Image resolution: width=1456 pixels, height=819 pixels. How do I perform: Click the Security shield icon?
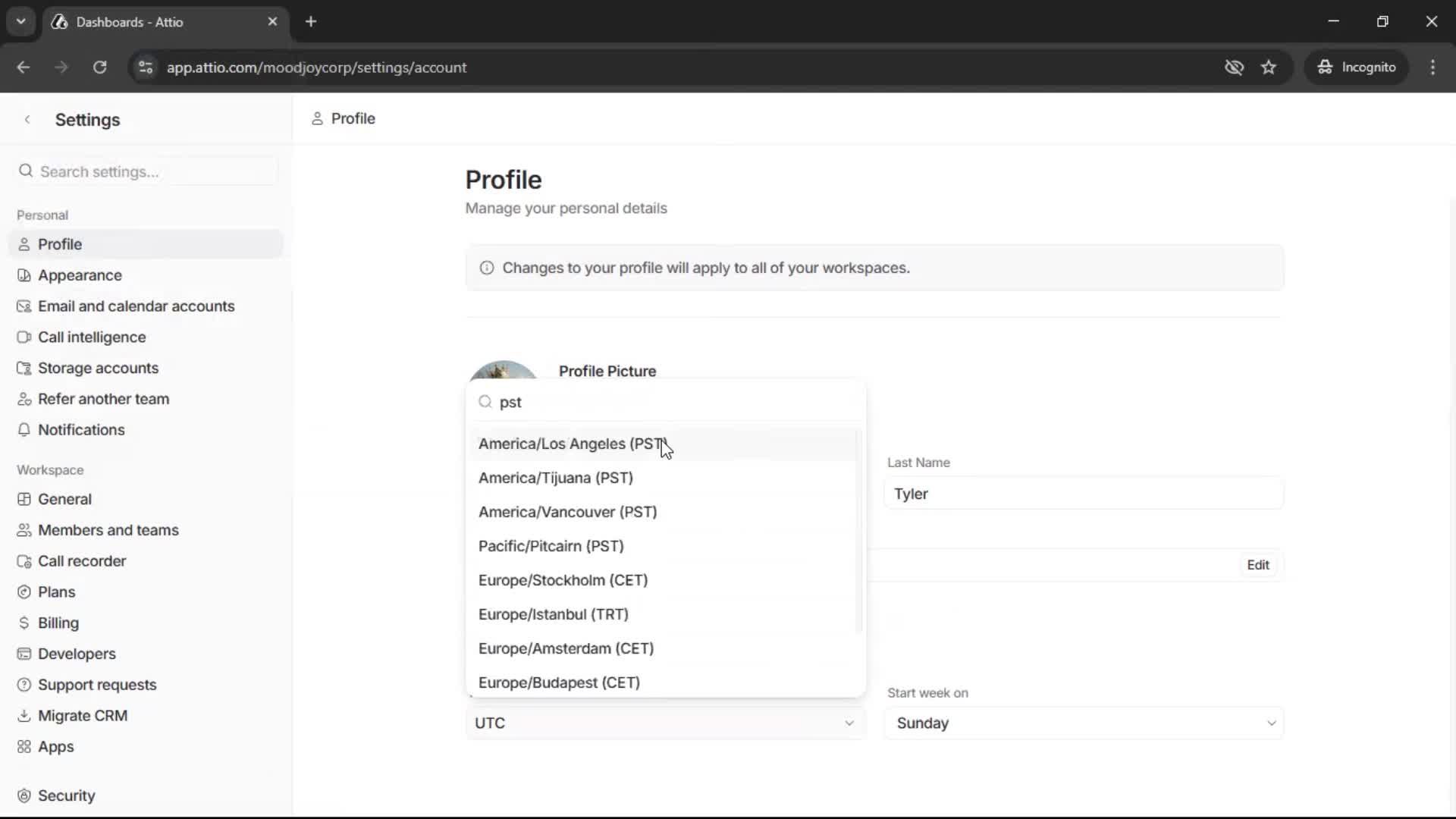click(x=24, y=795)
